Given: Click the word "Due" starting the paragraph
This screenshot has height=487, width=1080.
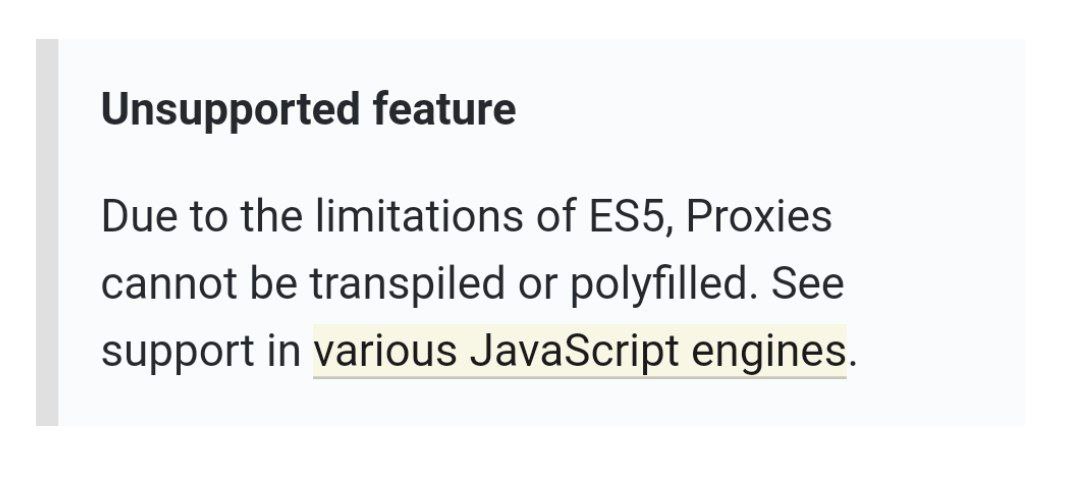Looking at the screenshot, I should pos(138,215).
